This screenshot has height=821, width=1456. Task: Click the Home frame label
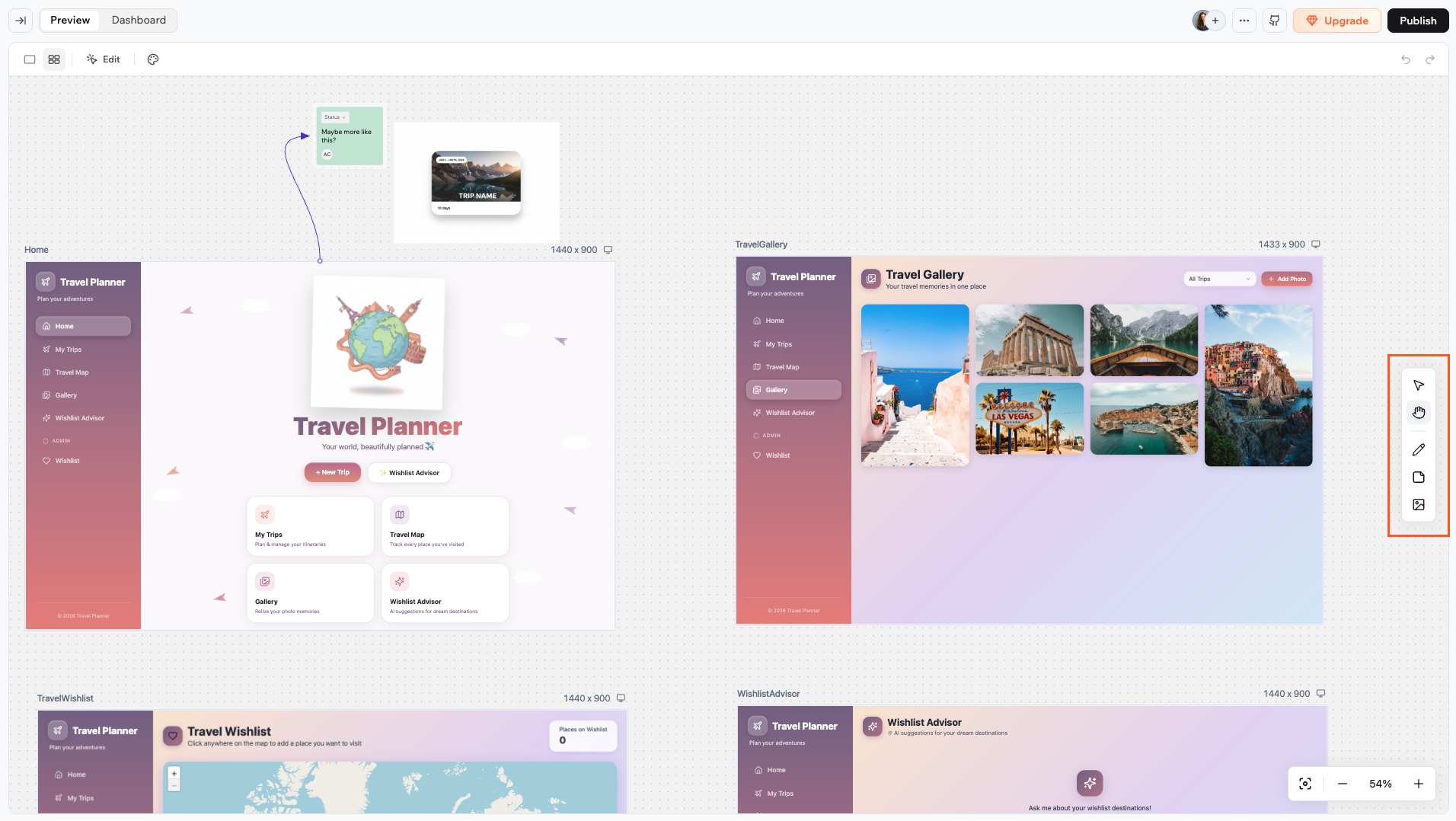click(37, 250)
